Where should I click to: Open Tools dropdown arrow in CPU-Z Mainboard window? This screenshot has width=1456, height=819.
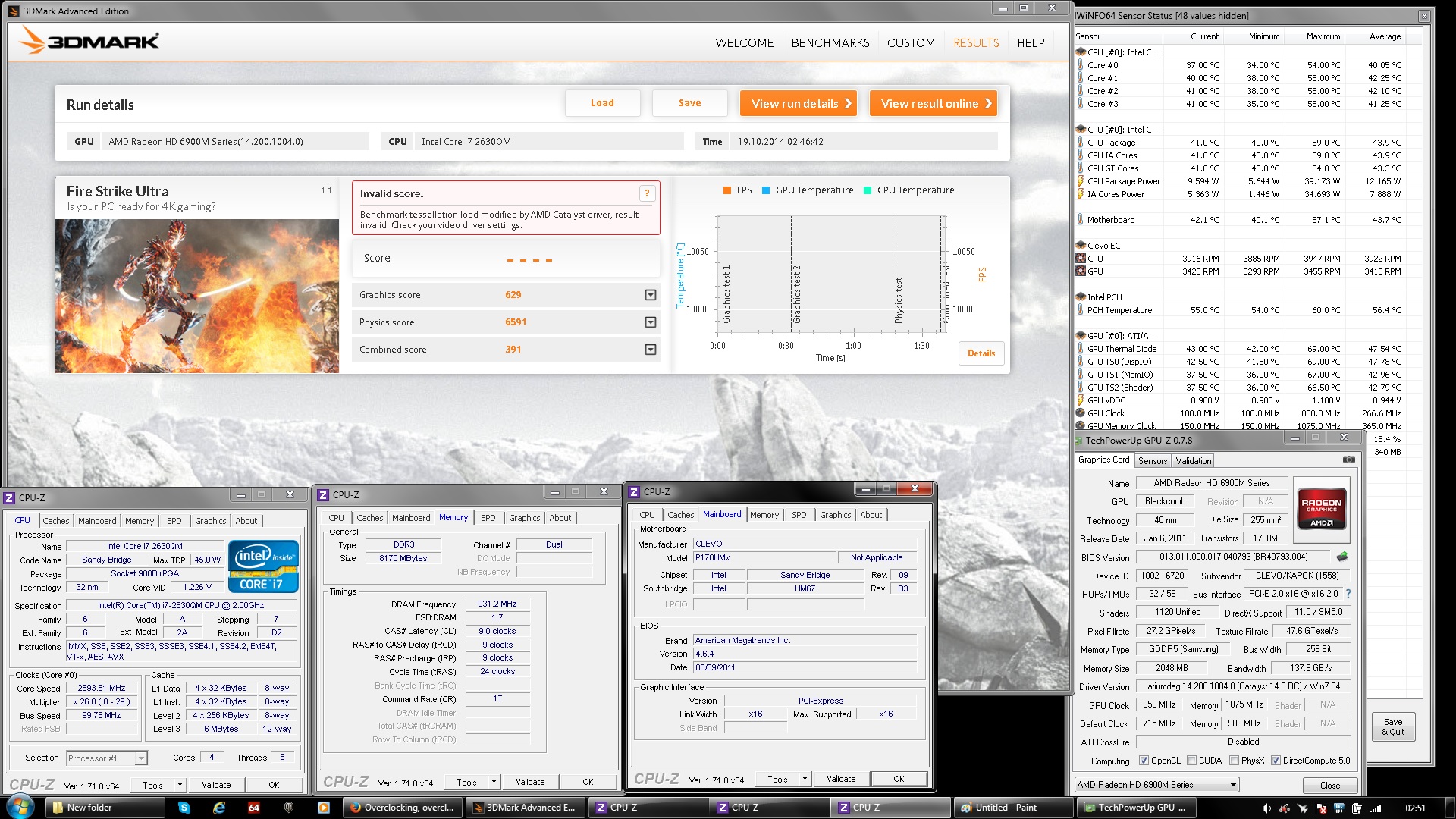coord(805,779)
